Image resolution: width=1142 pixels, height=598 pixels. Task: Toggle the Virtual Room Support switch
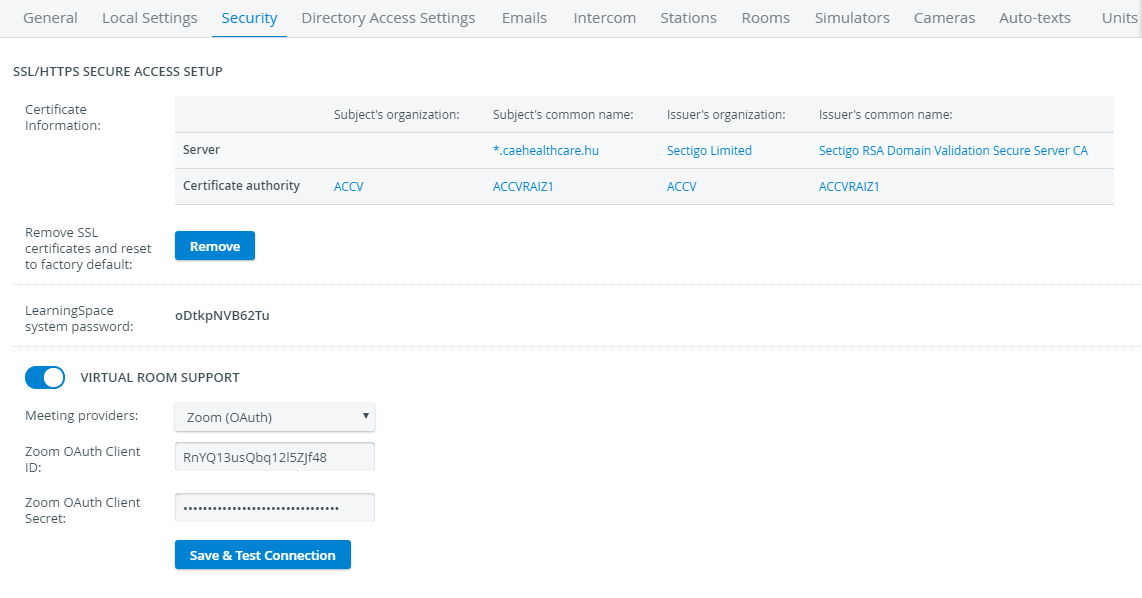coord(45,377)
